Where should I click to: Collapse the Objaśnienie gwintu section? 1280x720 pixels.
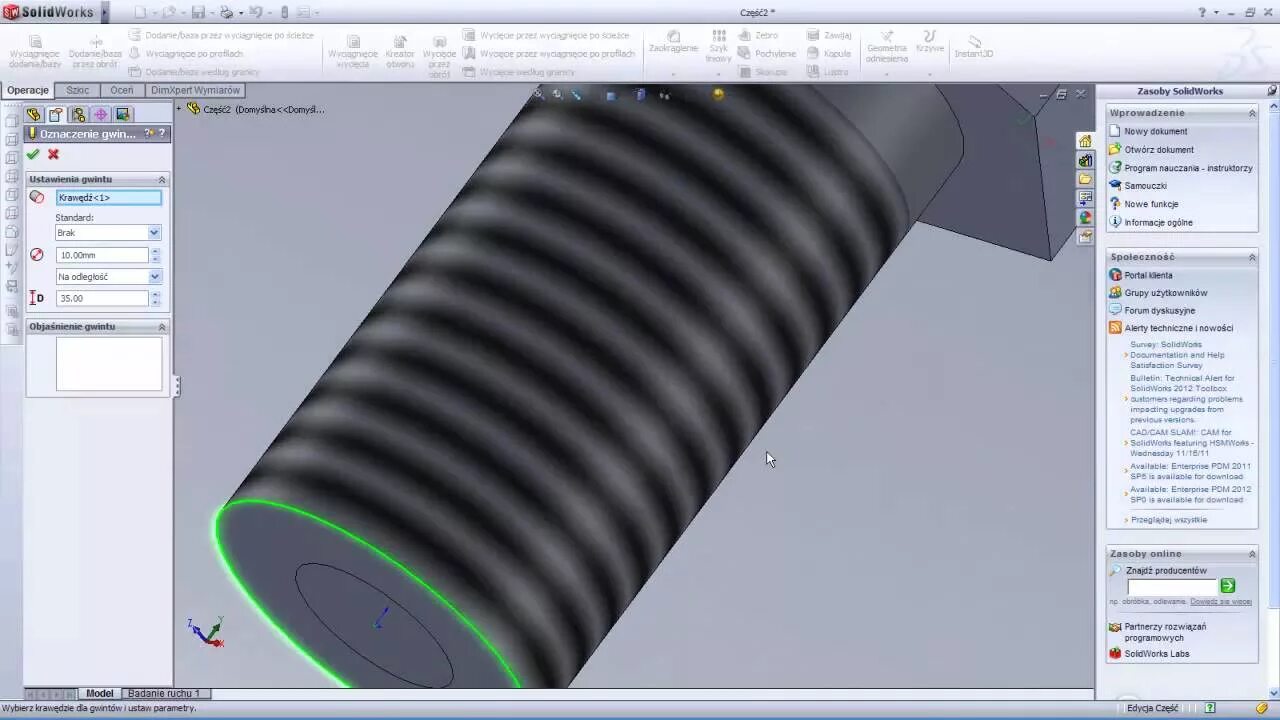point(162,327)
